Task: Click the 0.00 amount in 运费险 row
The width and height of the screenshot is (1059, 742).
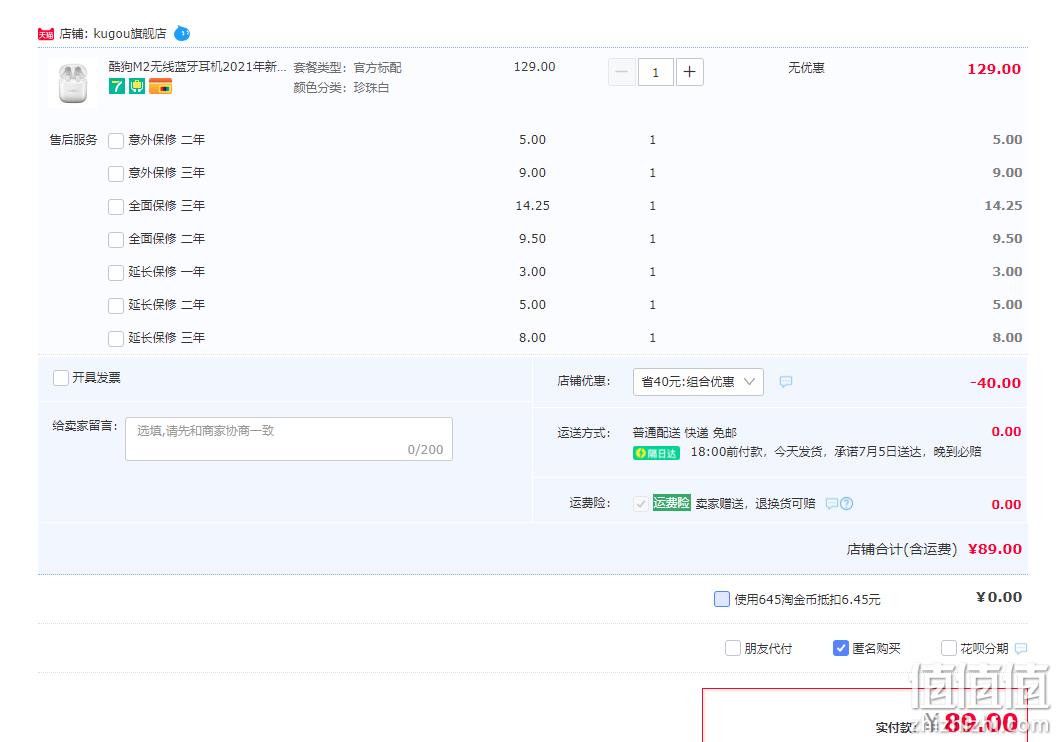Action: (x=1006, y=504)
